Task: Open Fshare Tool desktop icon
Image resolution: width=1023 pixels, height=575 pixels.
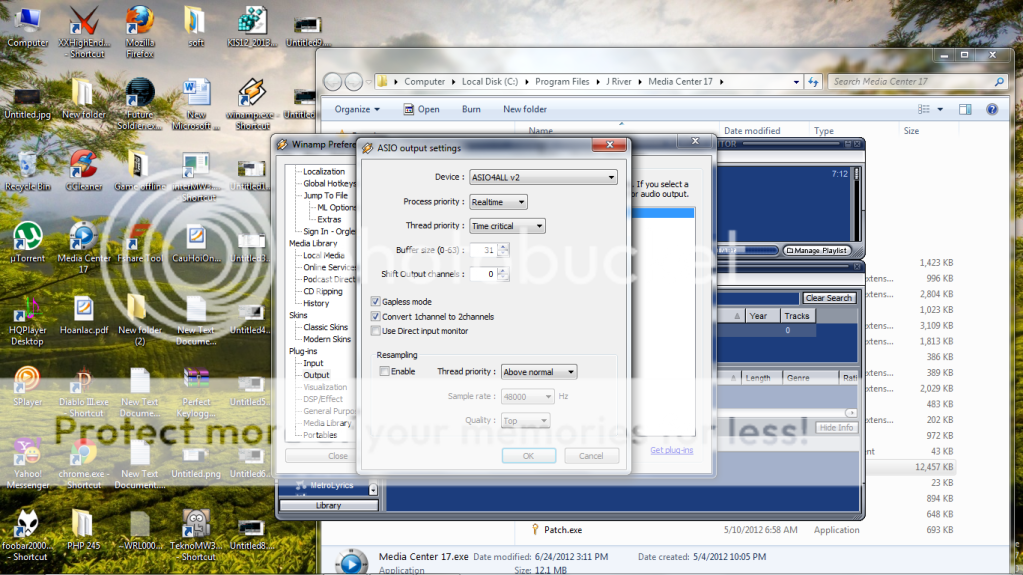Action: tap(140, 241)
